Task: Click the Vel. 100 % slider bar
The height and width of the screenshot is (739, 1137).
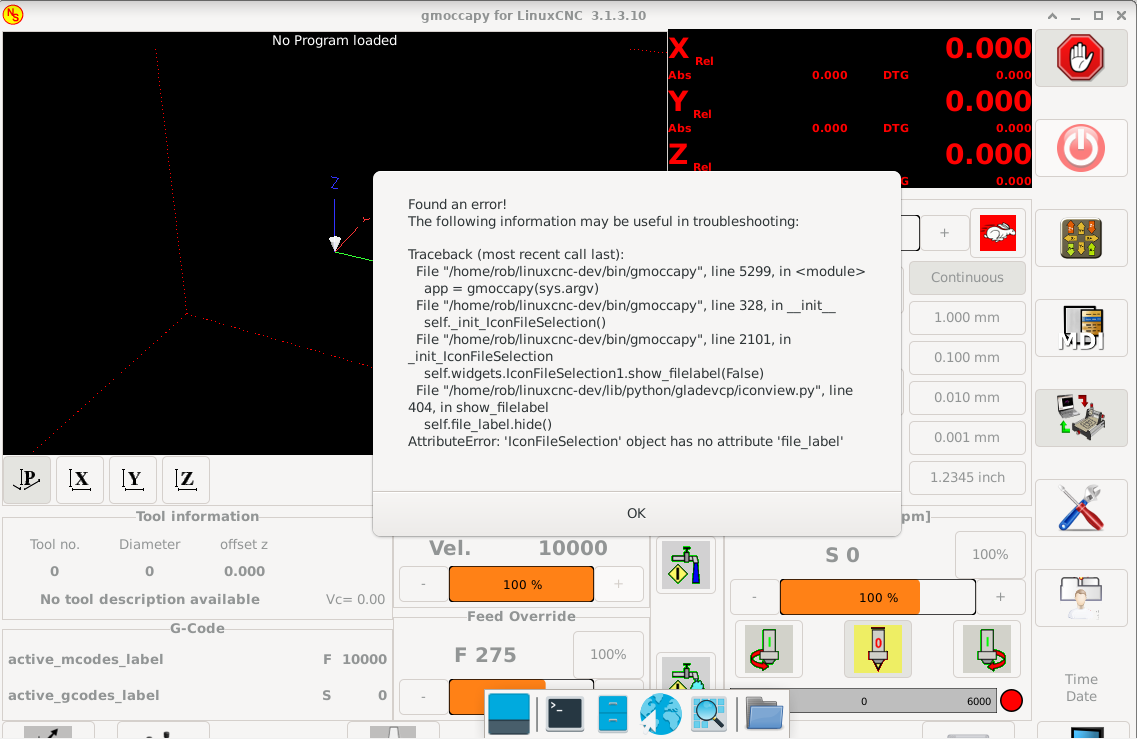Action: 521,585
